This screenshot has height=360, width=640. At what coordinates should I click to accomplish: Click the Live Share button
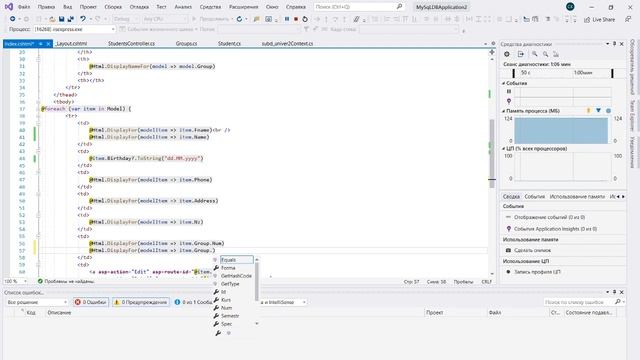[600, 19]
